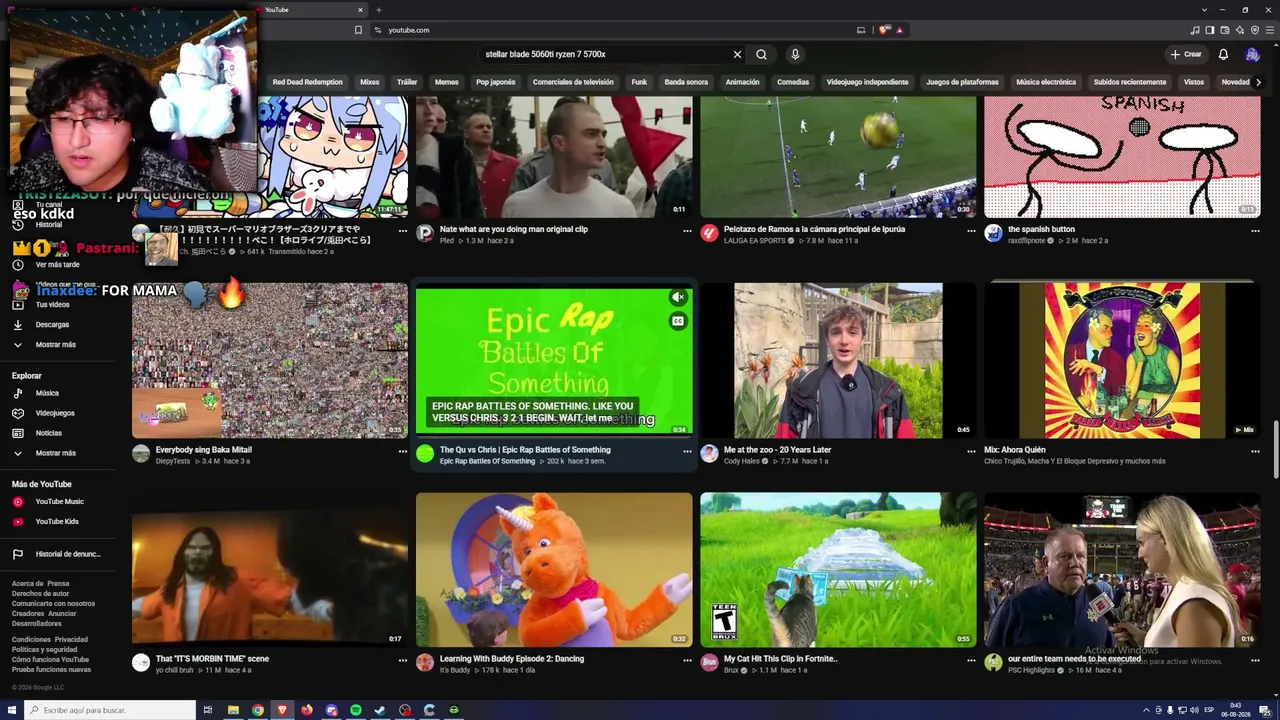Open the Cody Hales channel avatar
The height and width of the screenshot is (720, 1280).
pyautogui.click(x=709, y=454)
